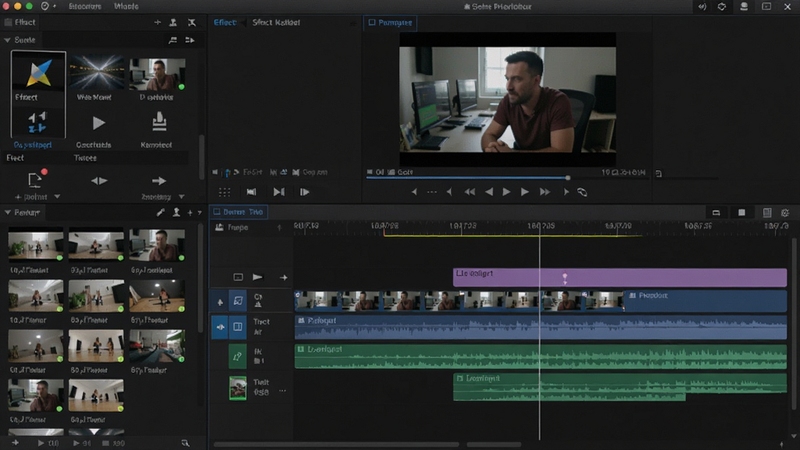Image resolution: width=800 pixels, height=450 pixels.
Task: Open the search magnifier at media bin bottom
Action: click(185, 443)
